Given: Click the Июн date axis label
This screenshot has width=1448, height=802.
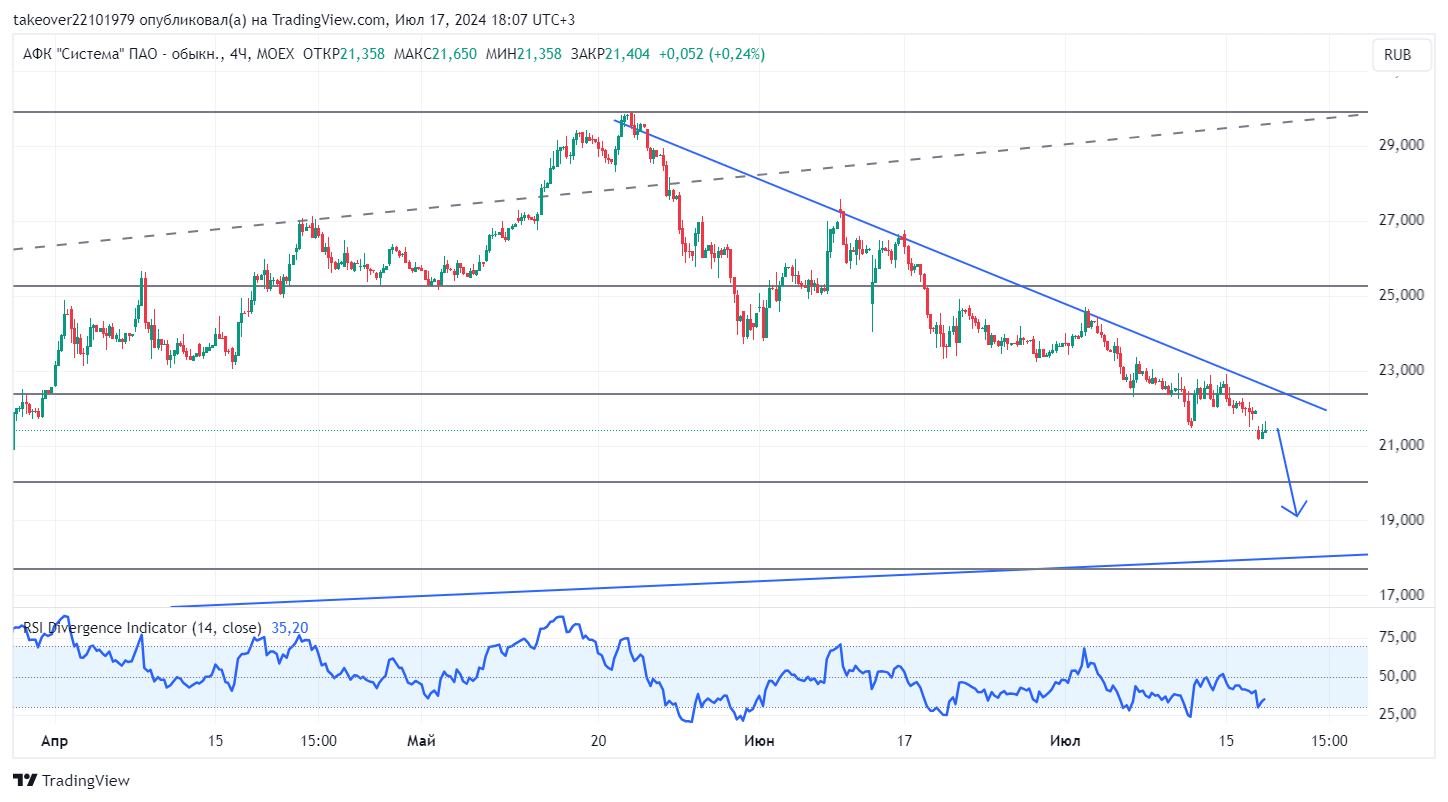Looking at the screenshot, I should pos(759,741).
